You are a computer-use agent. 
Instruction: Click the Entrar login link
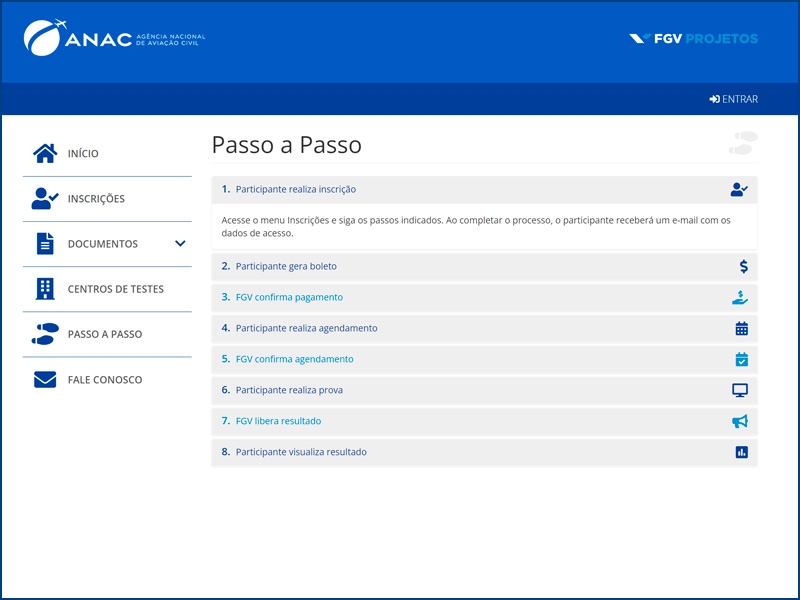pyautogui.click(x=734, y=99)
